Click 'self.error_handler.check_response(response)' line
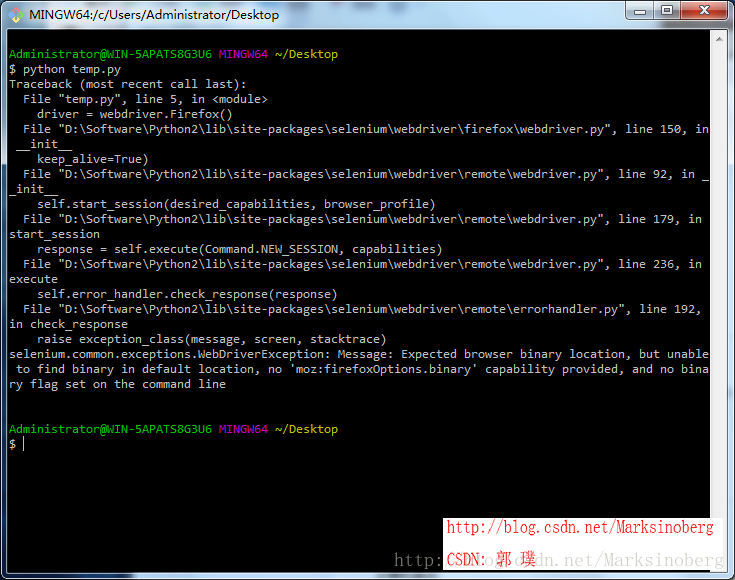The width and height of the screenshot is (735, 580). (187, 294)
